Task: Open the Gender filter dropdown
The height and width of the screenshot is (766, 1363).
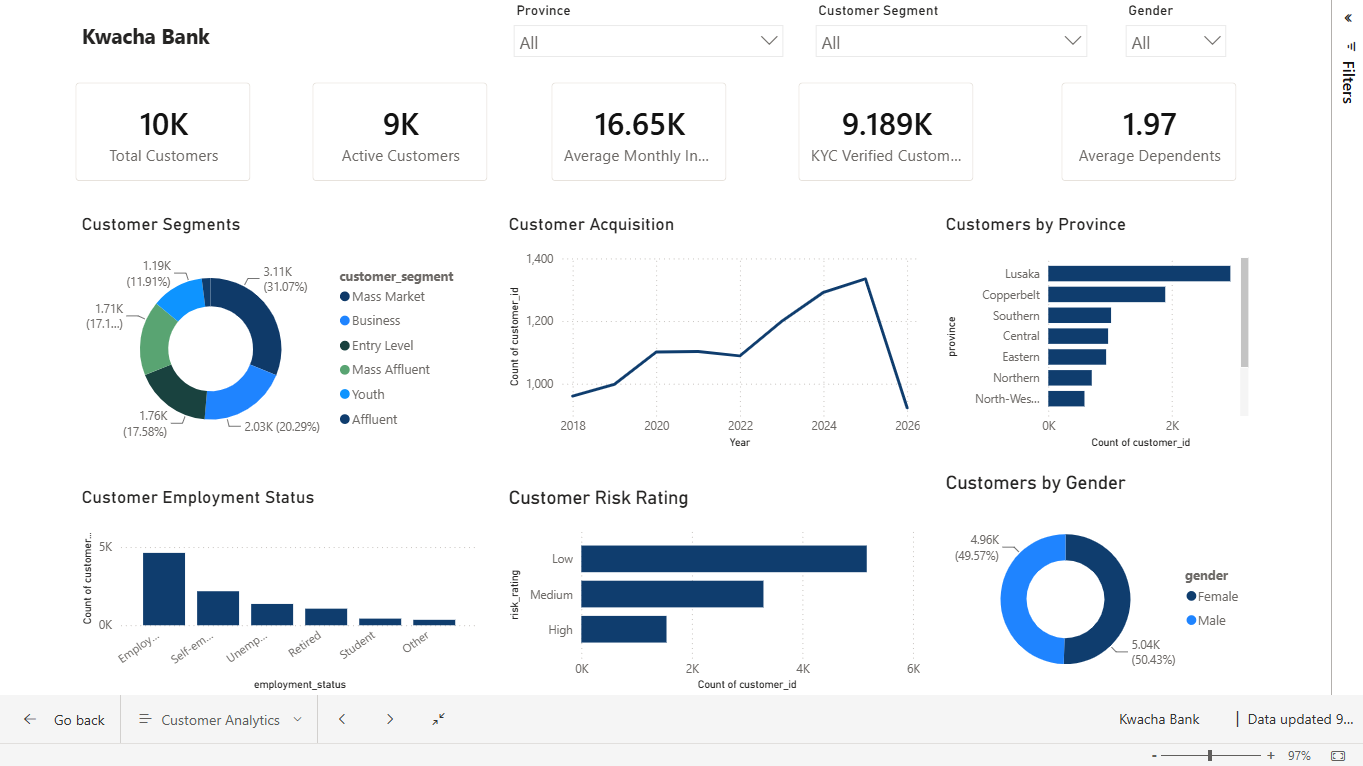Action: [x=1175, y=42]
